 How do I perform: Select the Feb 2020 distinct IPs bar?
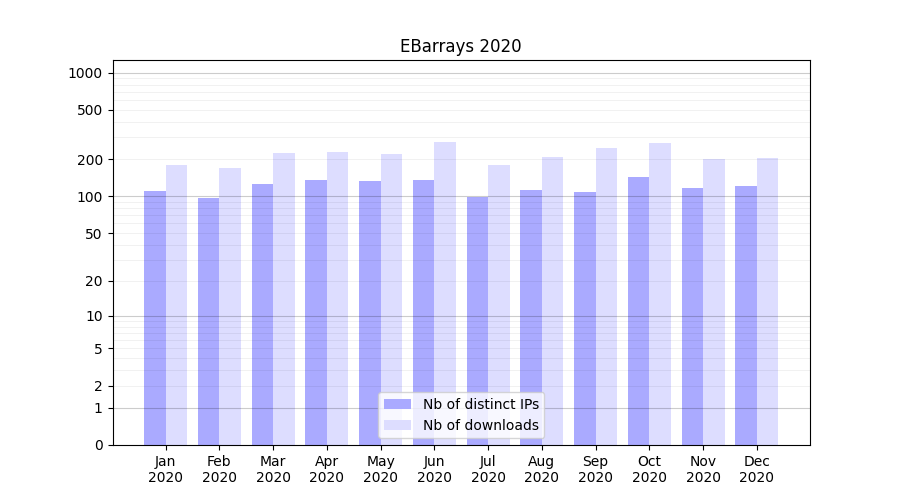point(208,320)
